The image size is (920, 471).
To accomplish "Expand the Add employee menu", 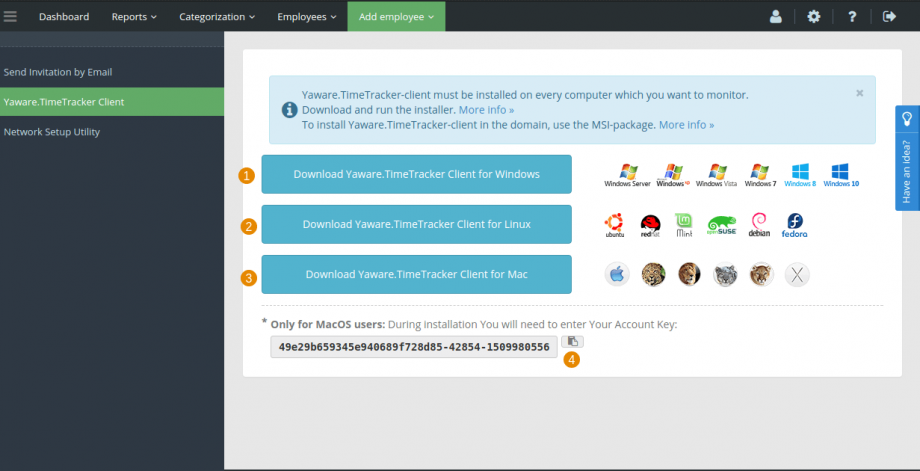I will 396,16.
